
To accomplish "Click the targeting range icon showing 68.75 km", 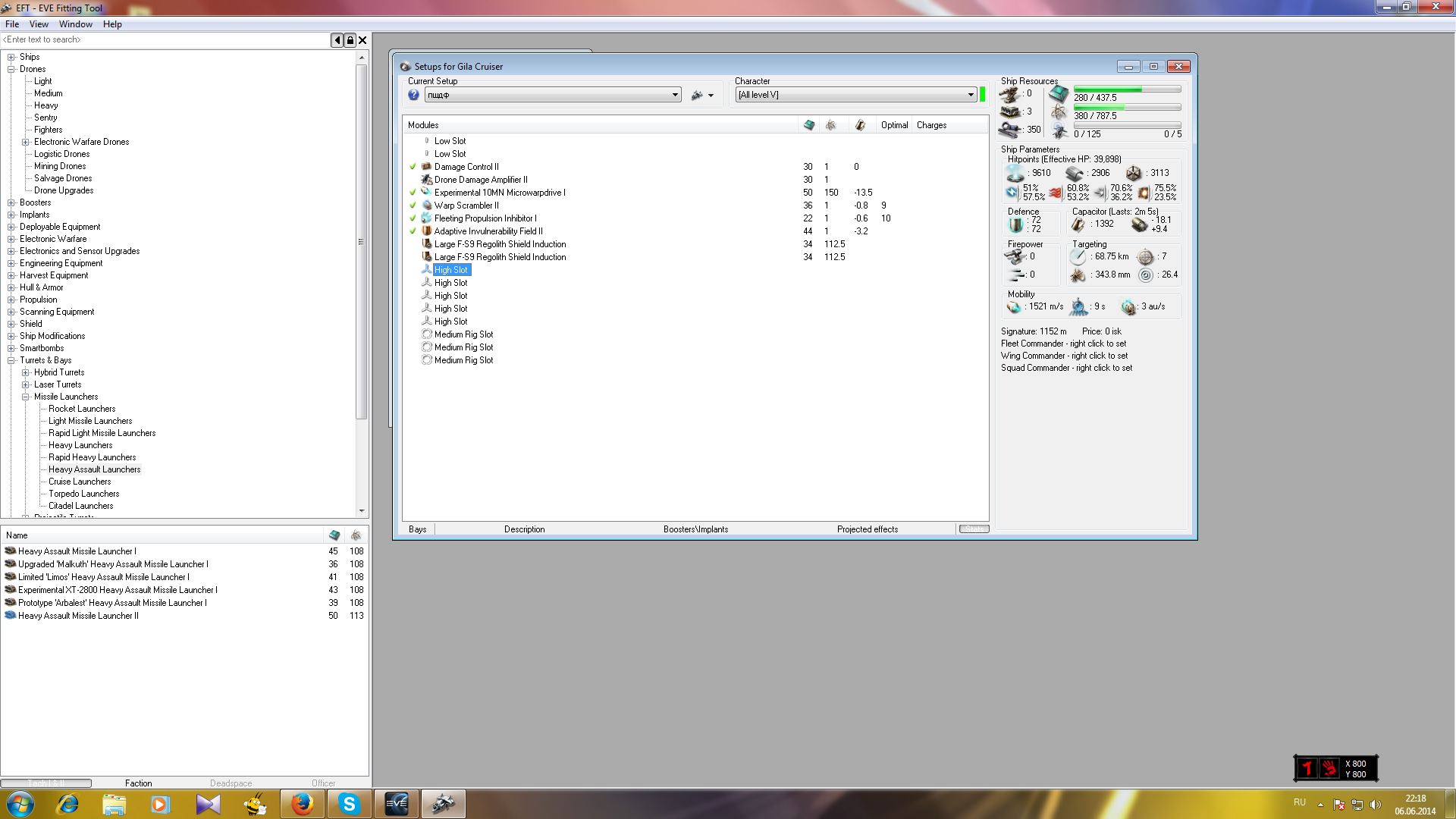I will [1078, 257].
